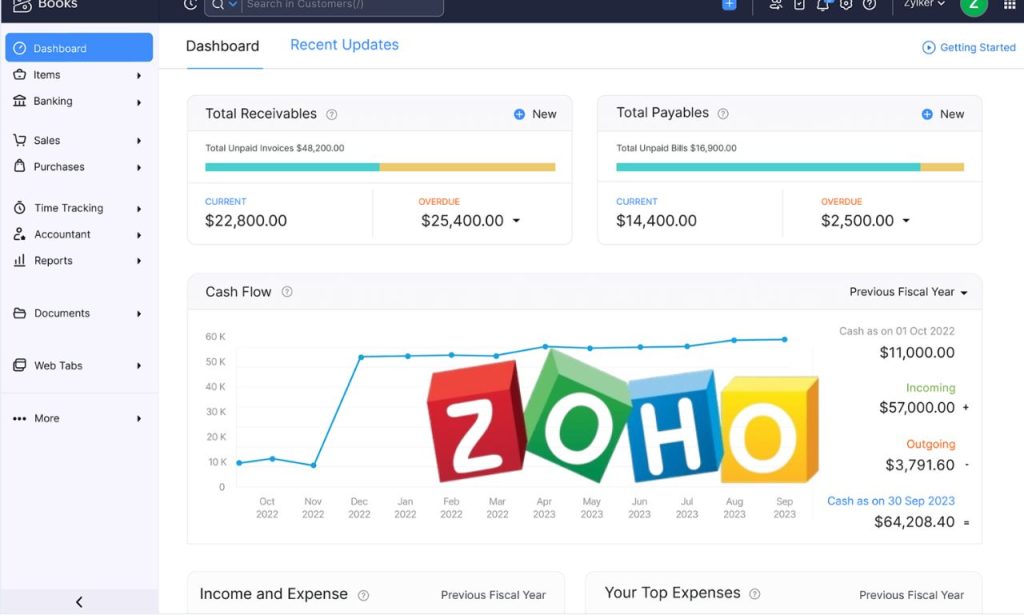Click the Banking building icon

[20, 101]
